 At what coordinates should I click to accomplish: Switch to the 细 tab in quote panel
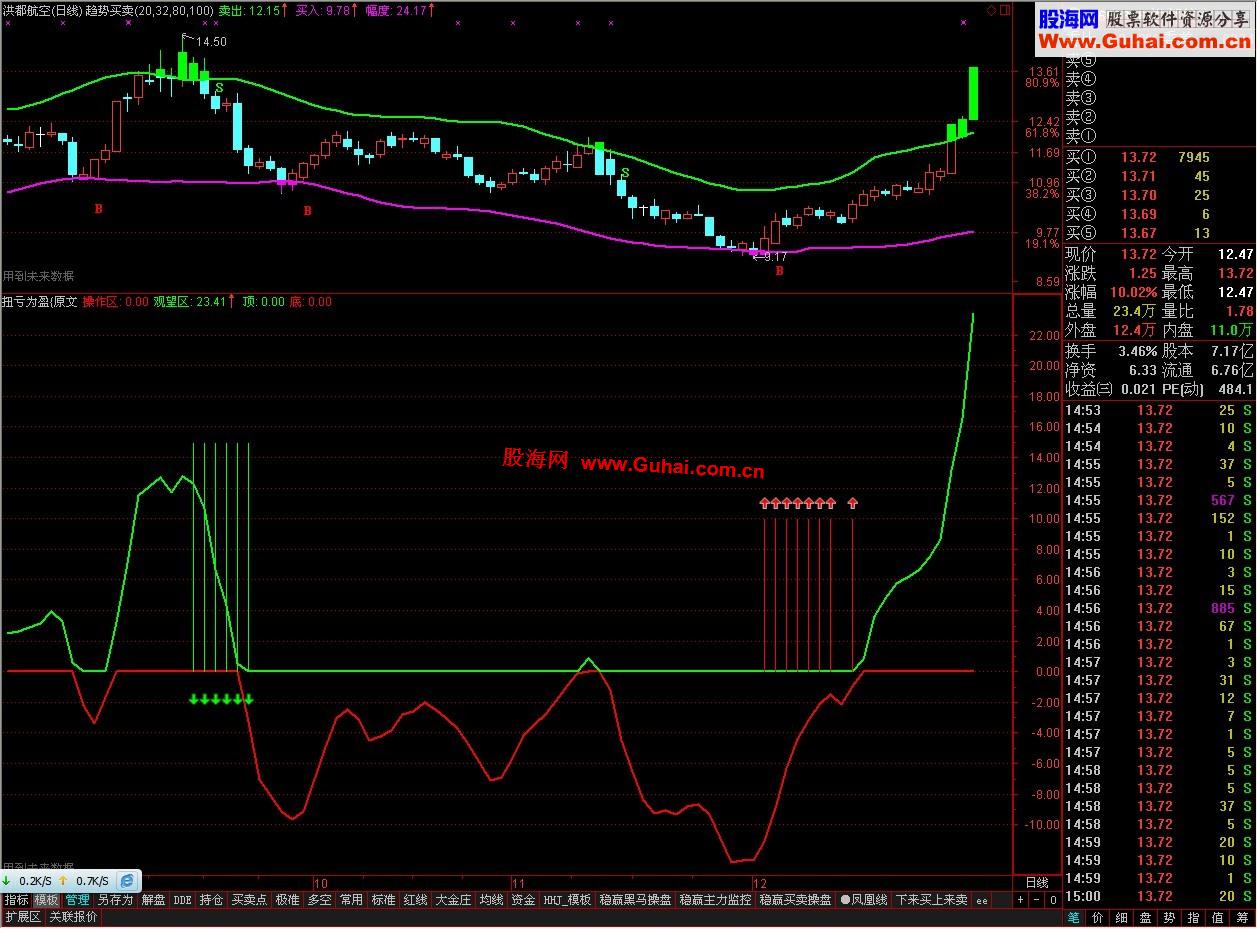click(1122, 917)
